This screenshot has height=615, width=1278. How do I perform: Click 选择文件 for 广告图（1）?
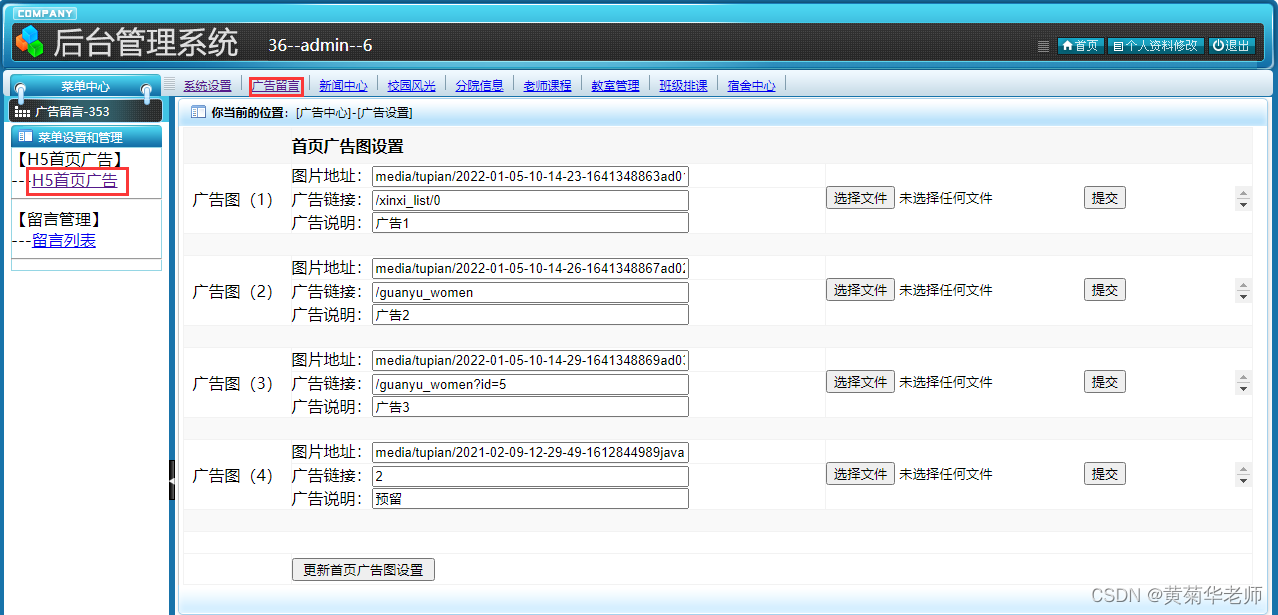pyautogui.click(x=860, y=198)
